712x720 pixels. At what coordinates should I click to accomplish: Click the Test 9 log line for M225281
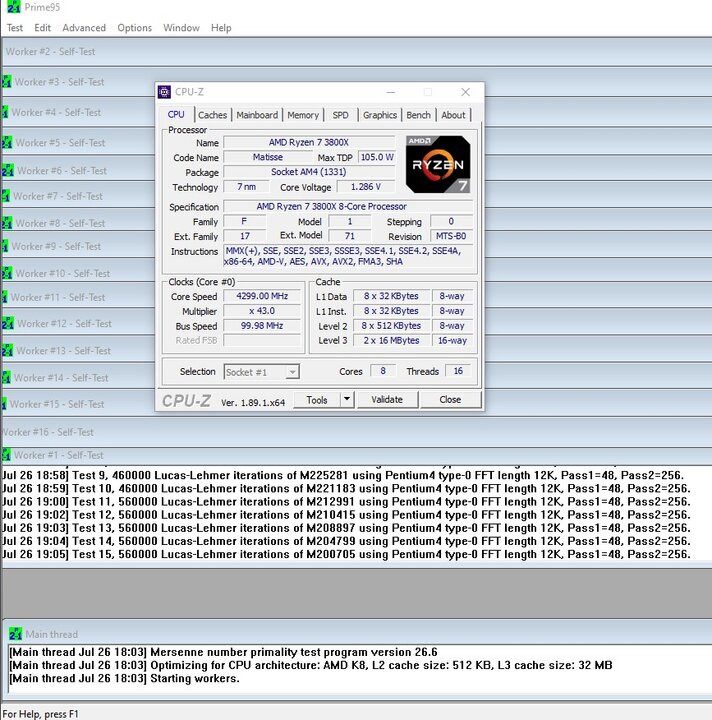[343, 475]
